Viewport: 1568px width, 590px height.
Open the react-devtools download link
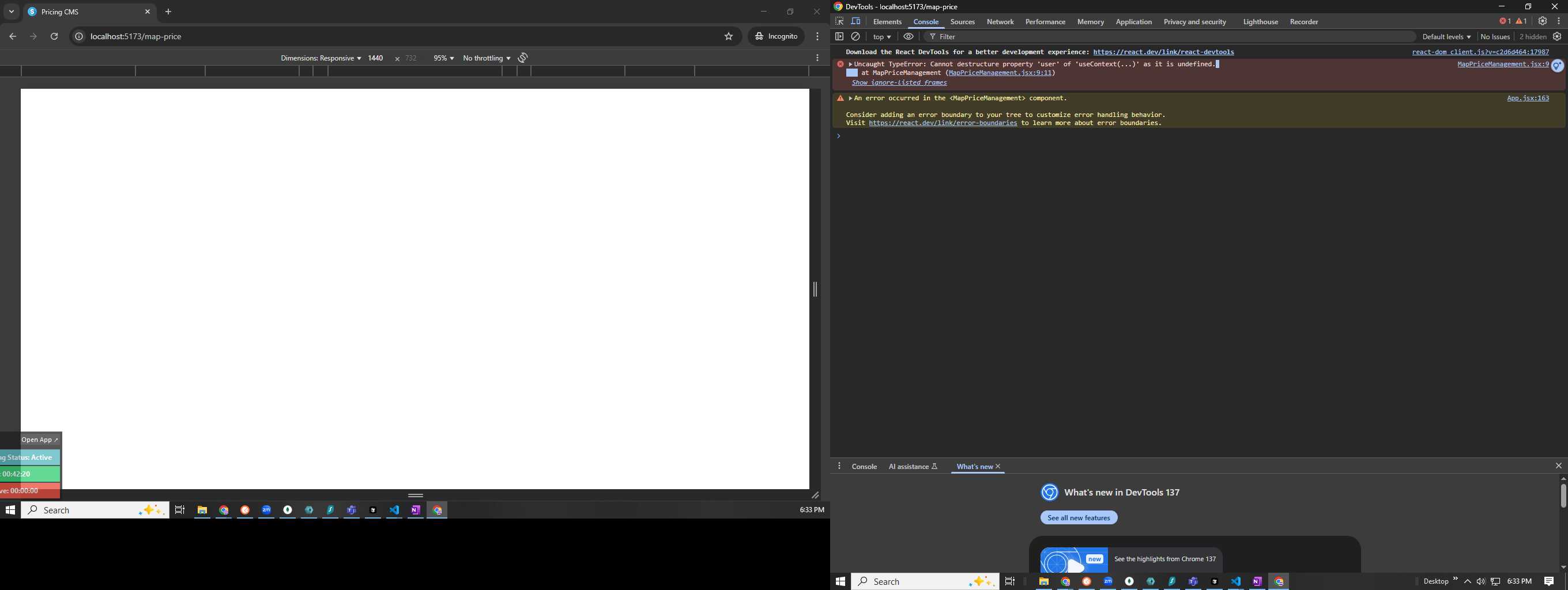click(1163, 52)
